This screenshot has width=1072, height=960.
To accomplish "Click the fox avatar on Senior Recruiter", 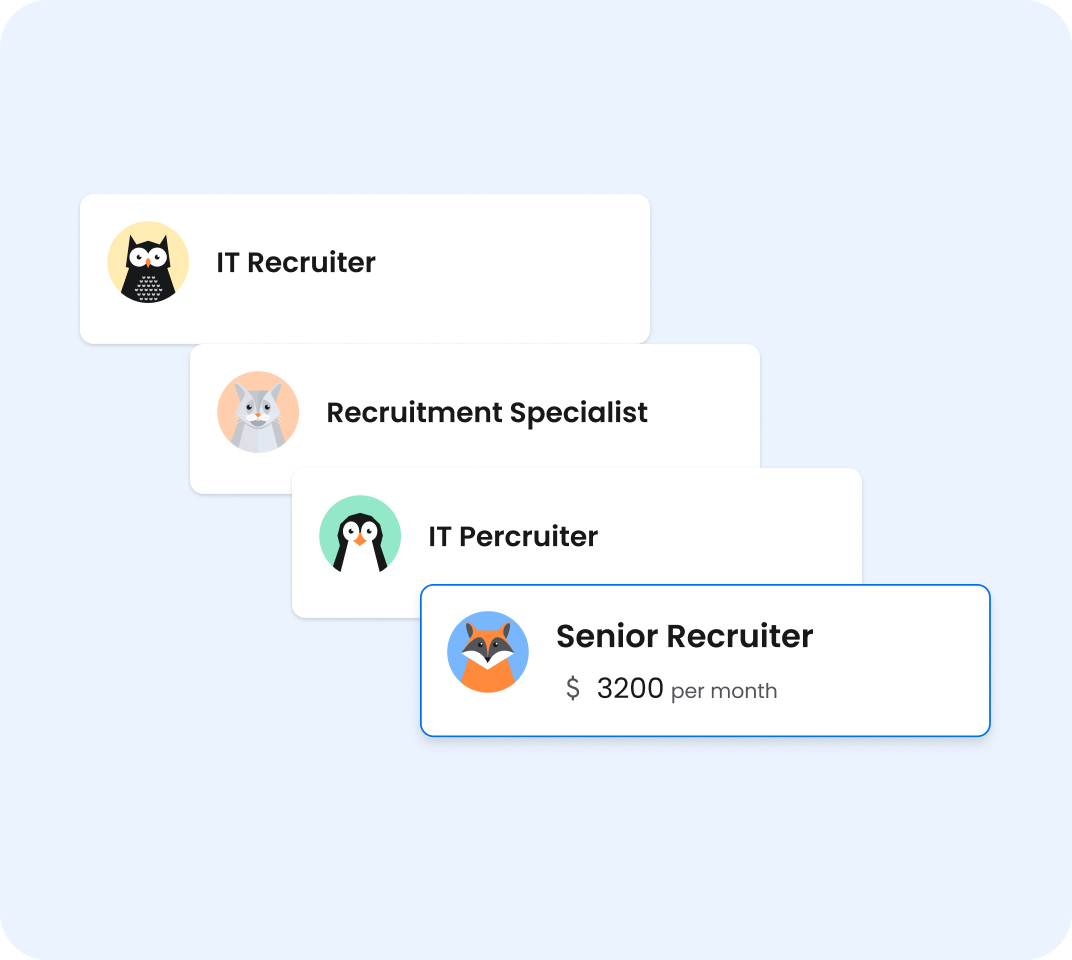I will point(488,652).
